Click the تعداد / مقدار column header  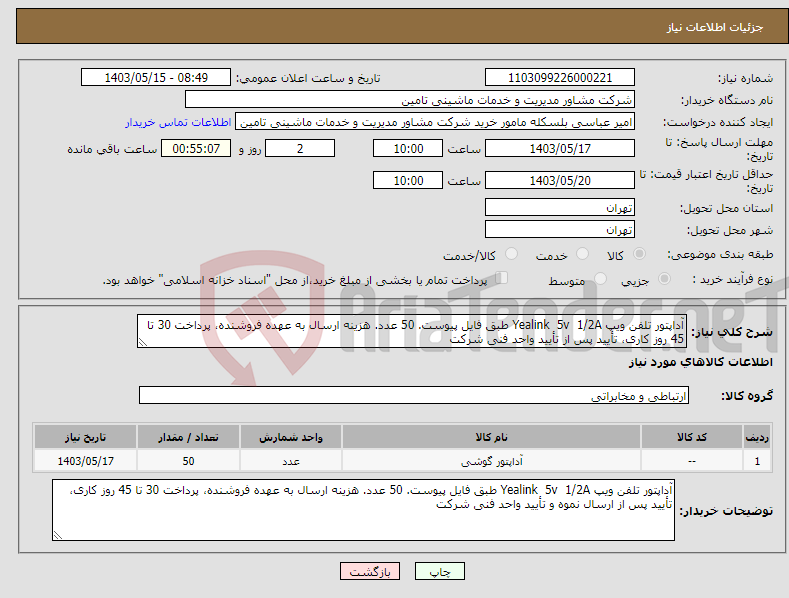[188, 437]
